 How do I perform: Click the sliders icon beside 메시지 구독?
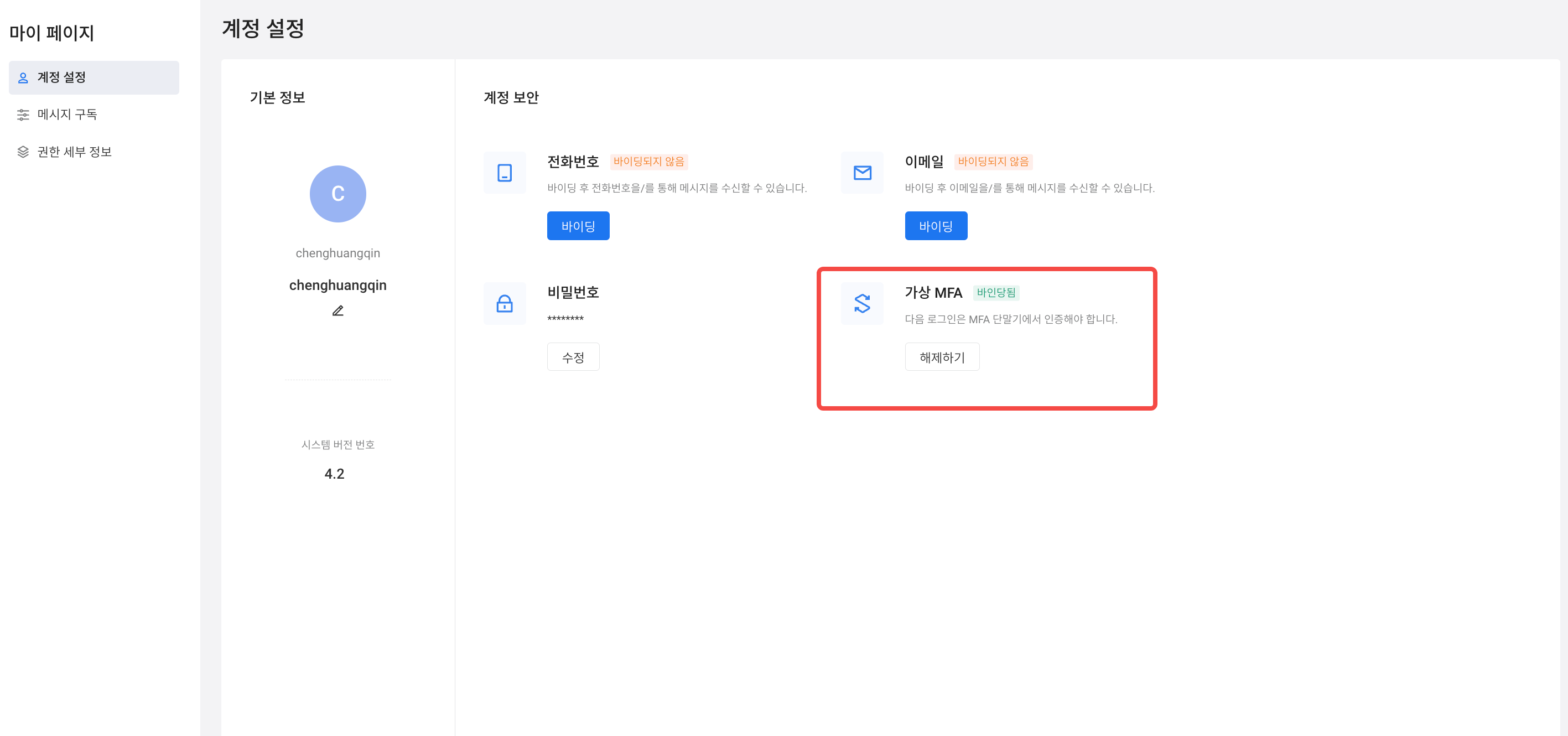23,115
